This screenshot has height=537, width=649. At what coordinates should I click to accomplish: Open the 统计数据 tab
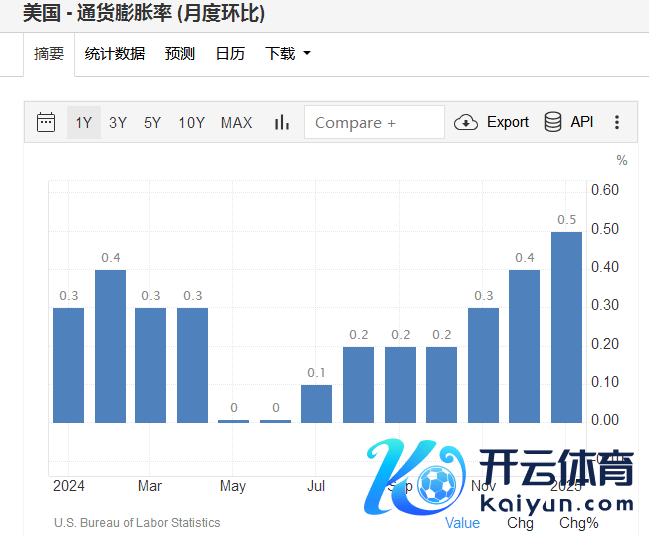pyautogui.click(x=115, y=53)
